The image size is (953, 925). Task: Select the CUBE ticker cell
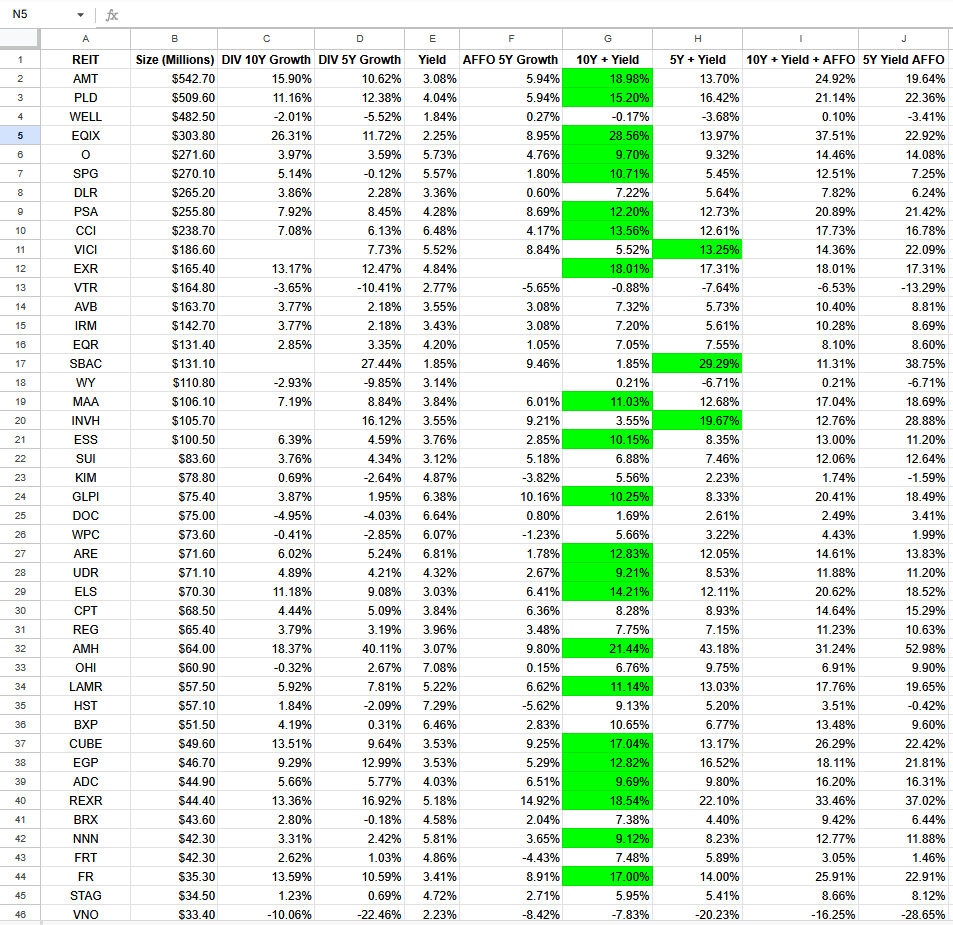click(x=86, y=743)
